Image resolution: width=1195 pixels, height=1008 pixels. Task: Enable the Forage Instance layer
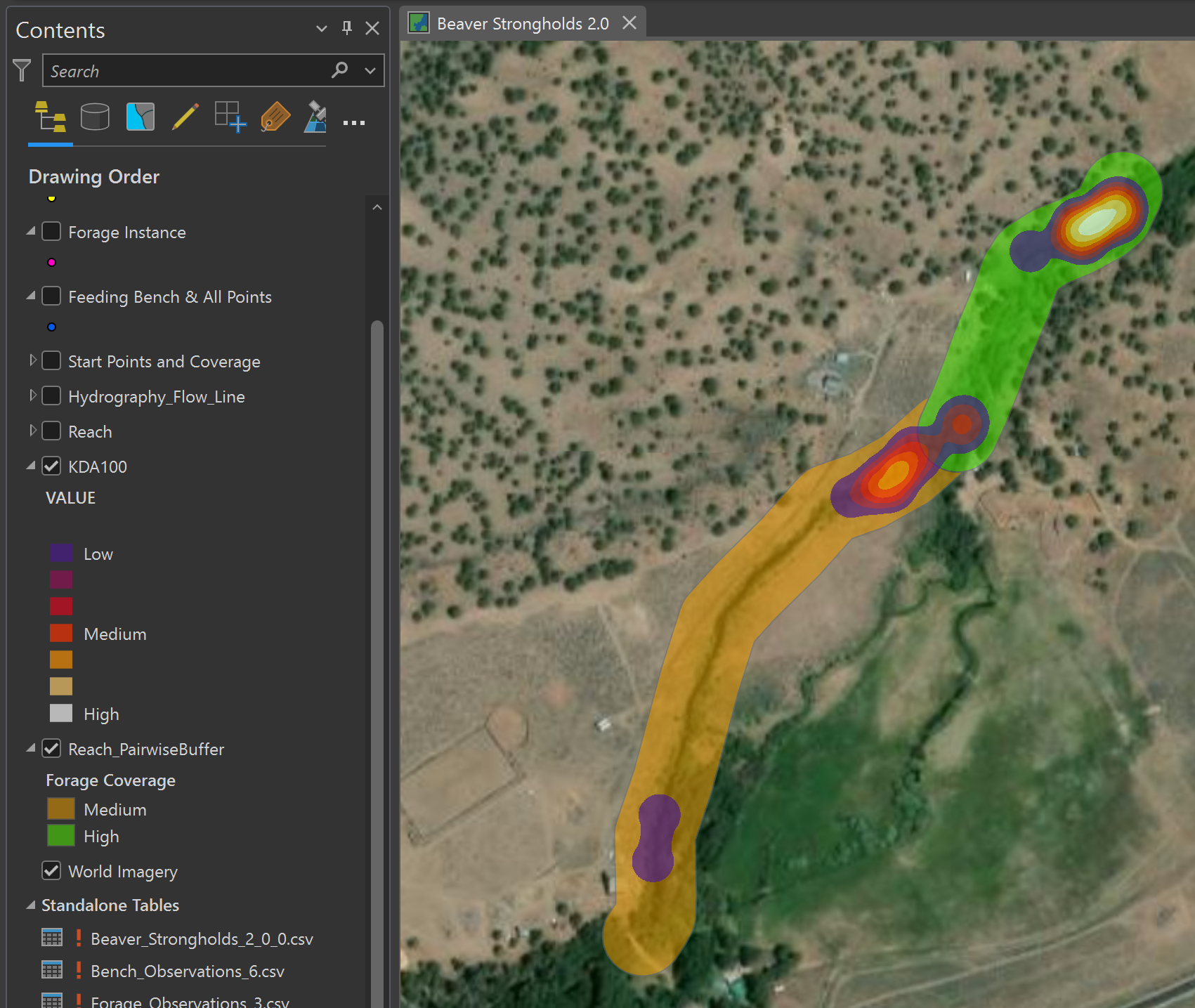tap(51, 232)
